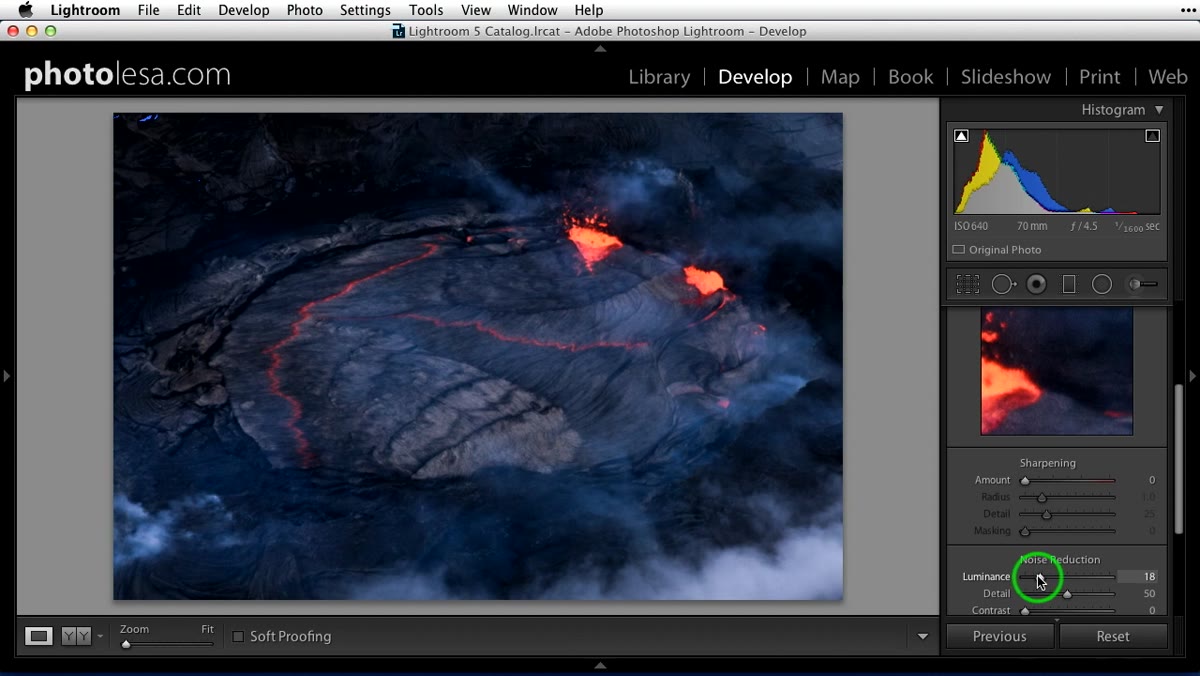Open the Print module
Viewport: 1200px width, 676px height.
pyautogui.click(x=1100, y=77)
